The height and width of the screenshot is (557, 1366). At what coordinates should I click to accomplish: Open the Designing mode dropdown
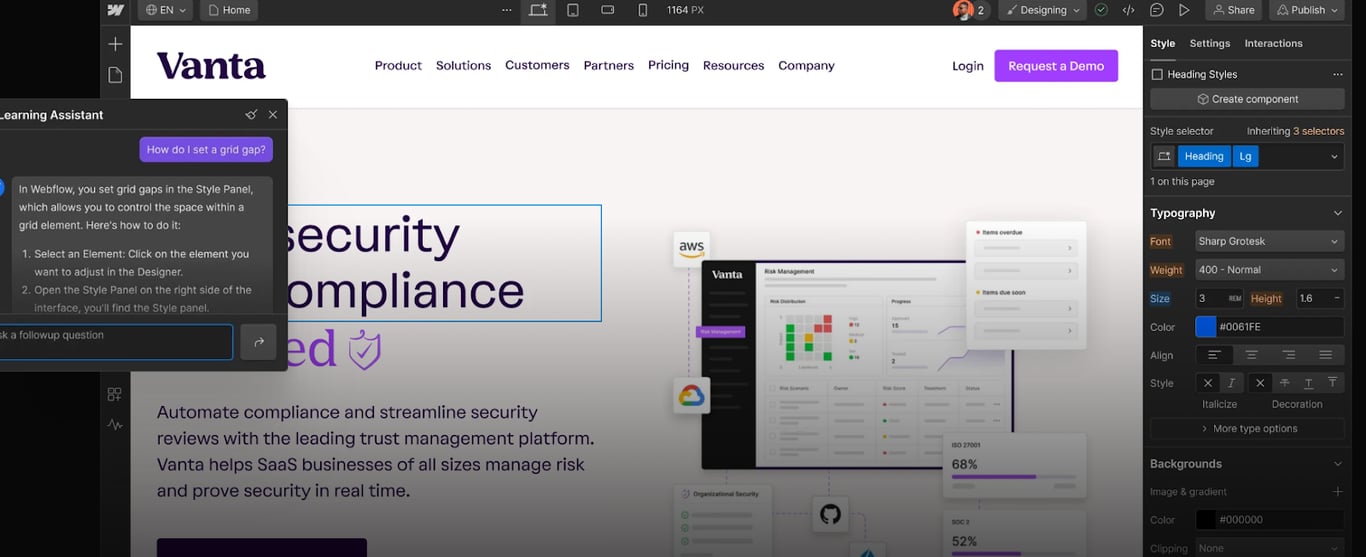[x=1043, y=10]
